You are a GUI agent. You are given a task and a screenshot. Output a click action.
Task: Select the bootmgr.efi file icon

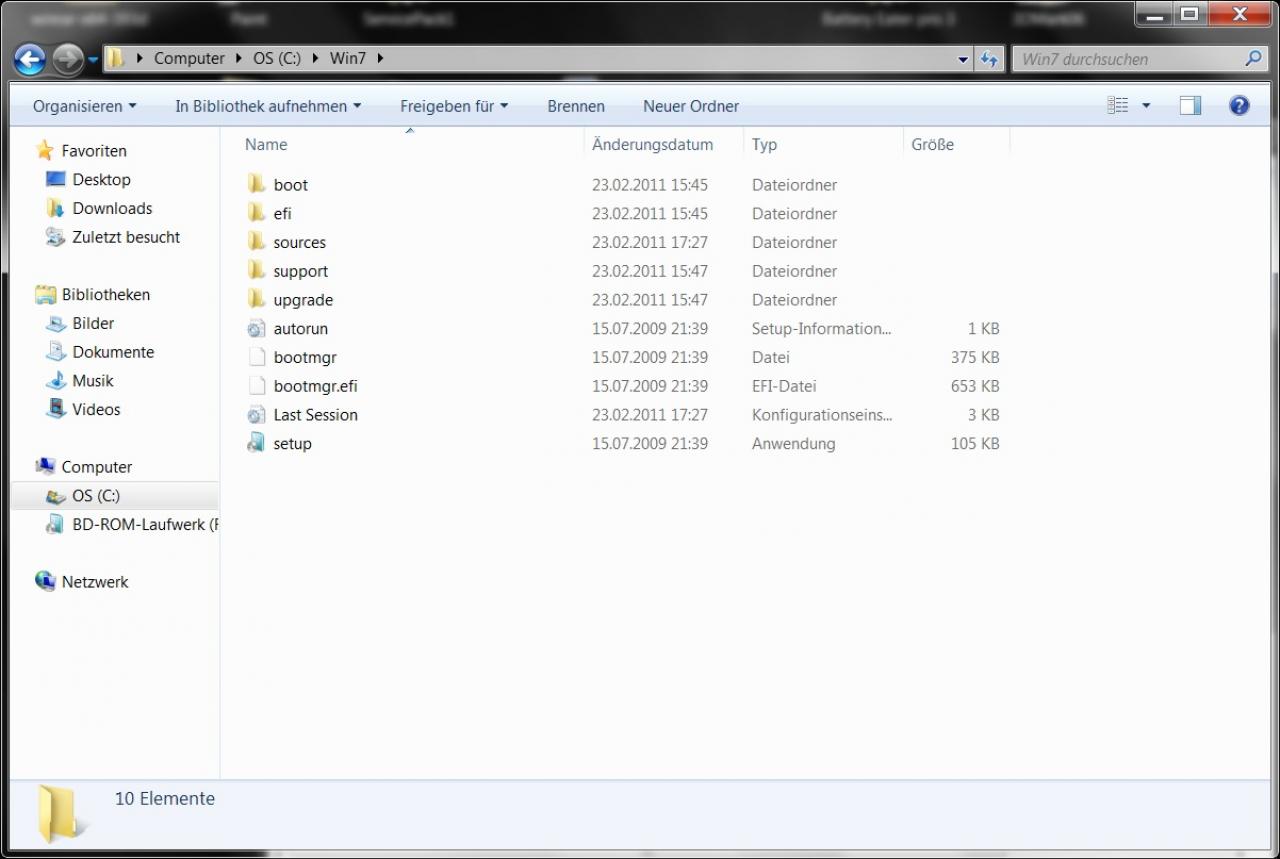[257, 386]
